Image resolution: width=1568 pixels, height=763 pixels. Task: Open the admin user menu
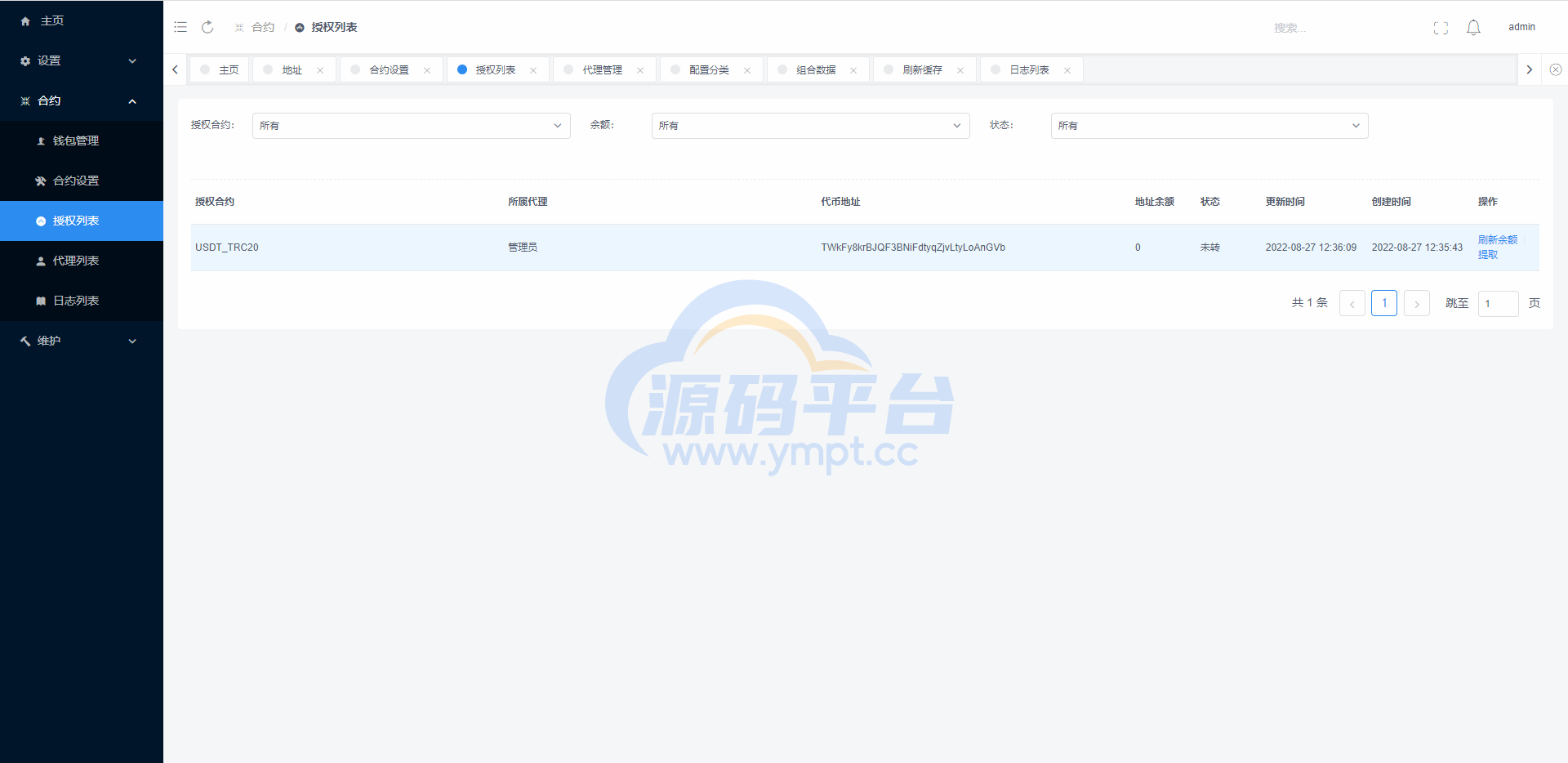[1521, 27]
